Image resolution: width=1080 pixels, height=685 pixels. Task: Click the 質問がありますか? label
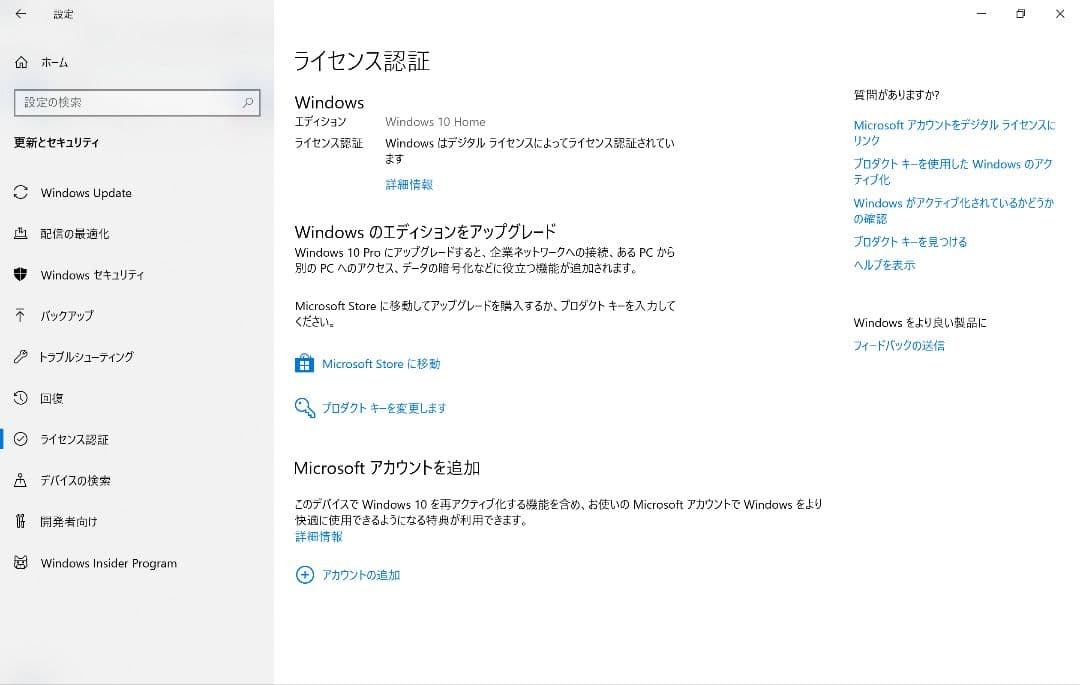[x=896, y=95]
